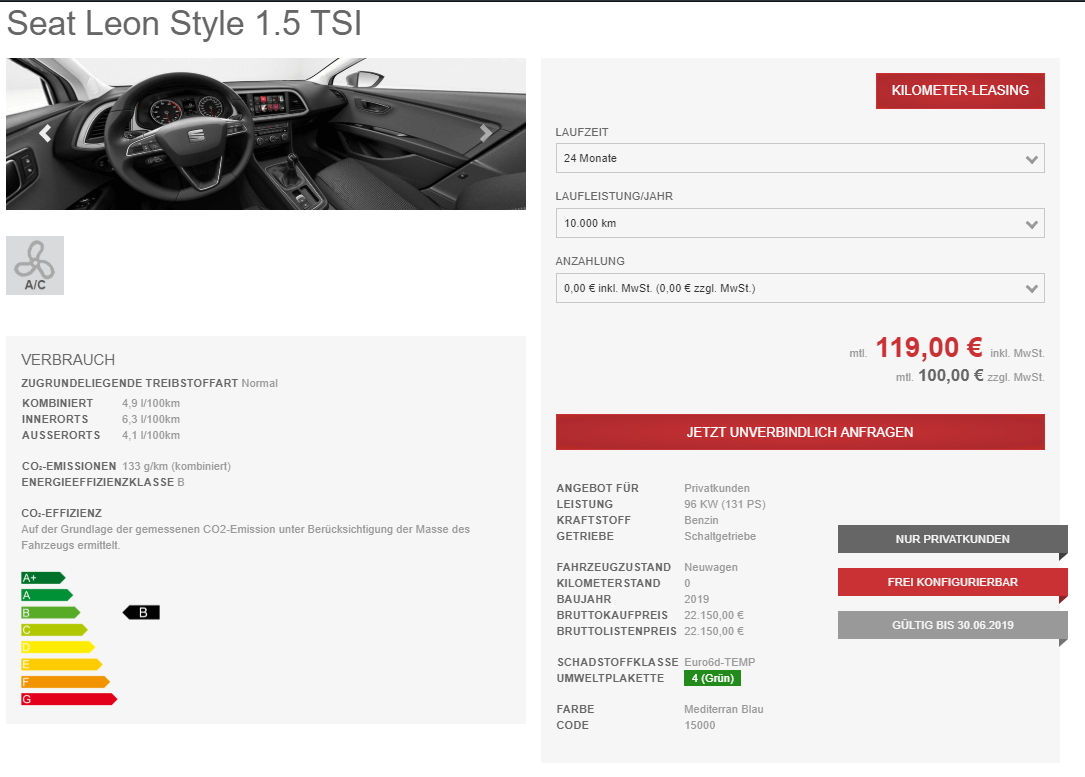Click the Zugrundeliegende Treibstoffart Normal line
This screenshot has height=777, width=1085.
point(149,383)
